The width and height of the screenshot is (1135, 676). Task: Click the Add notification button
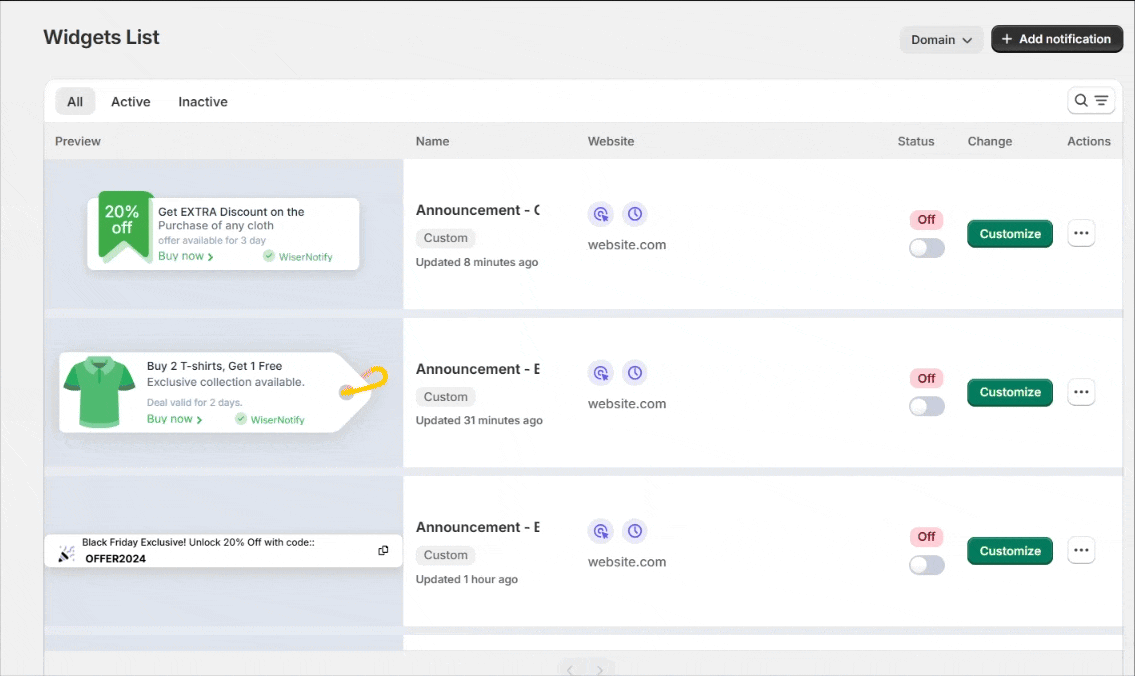pyautogui.click(x=1056, y=39)
